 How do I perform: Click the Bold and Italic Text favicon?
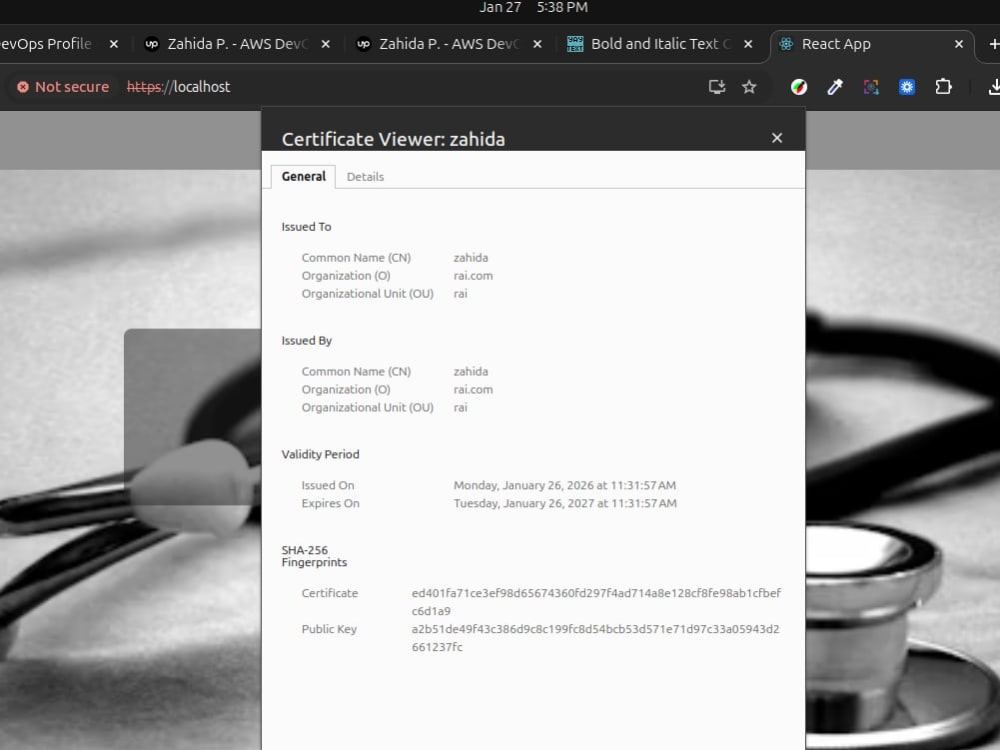pyautogui.click(x=575, y=44)
